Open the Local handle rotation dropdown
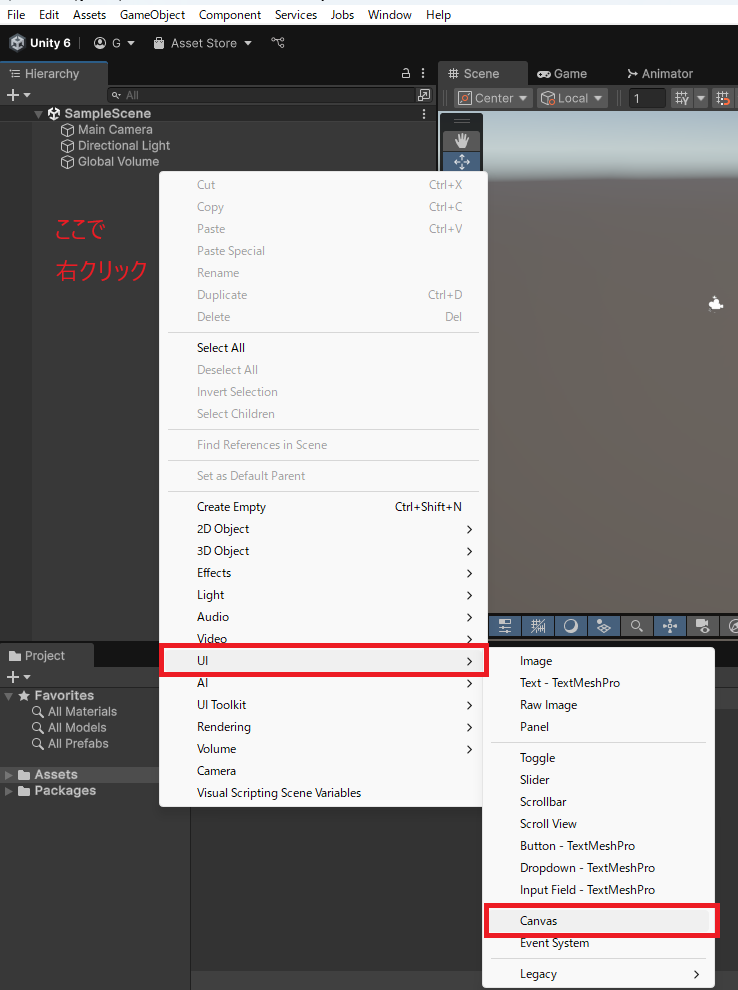Screen dimensions: 738x990 pyautogui.click(x=573, y=98)
